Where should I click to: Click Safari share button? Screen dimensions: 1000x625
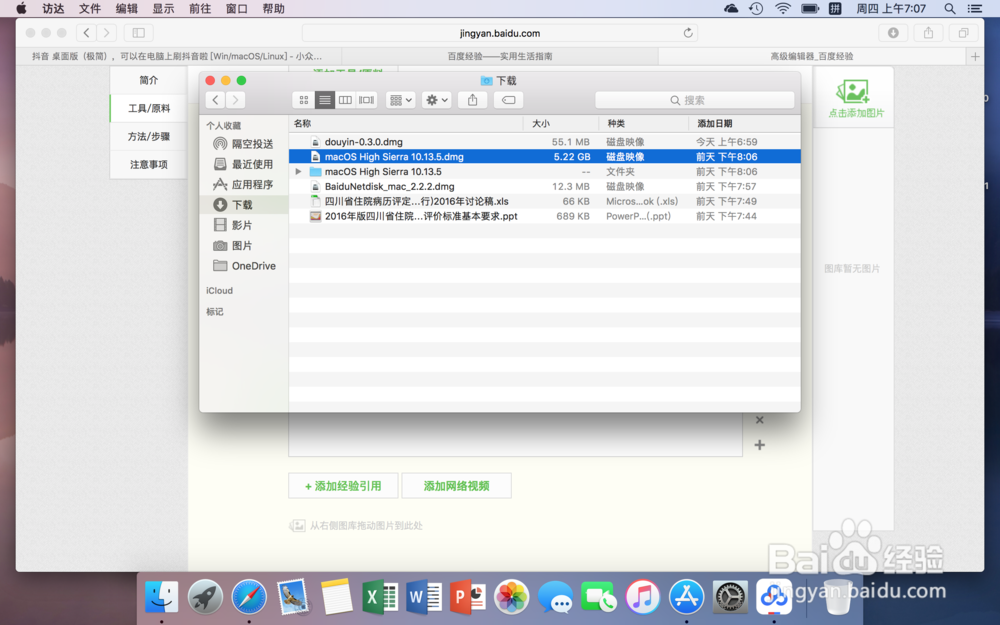click(929, 33)
